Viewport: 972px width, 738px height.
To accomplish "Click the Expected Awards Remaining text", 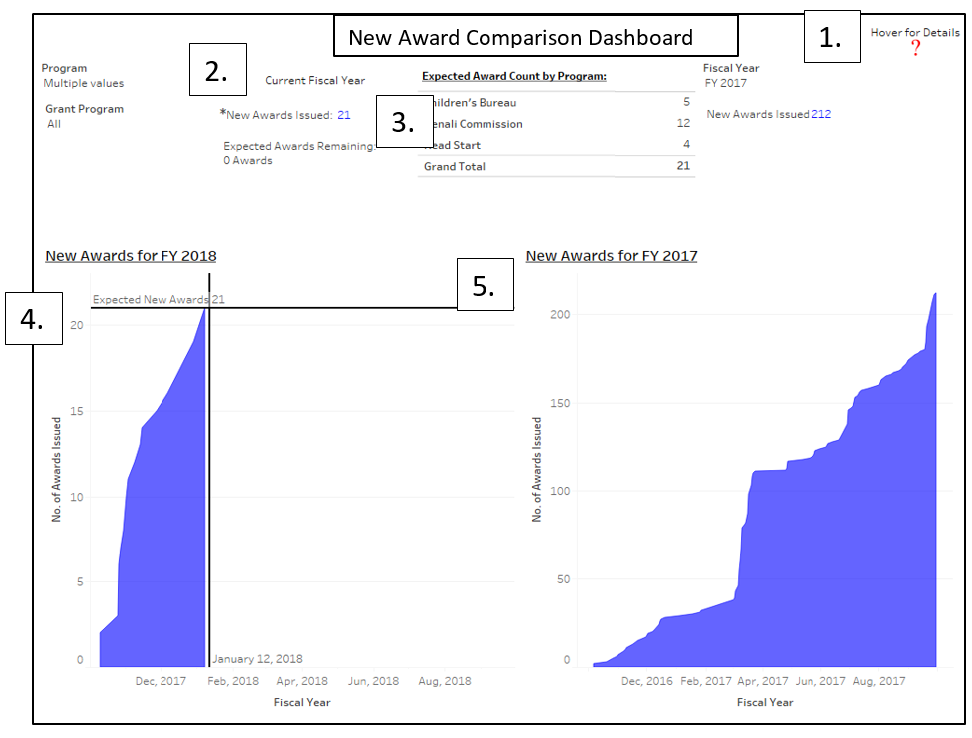I will [x=298, y=146].
